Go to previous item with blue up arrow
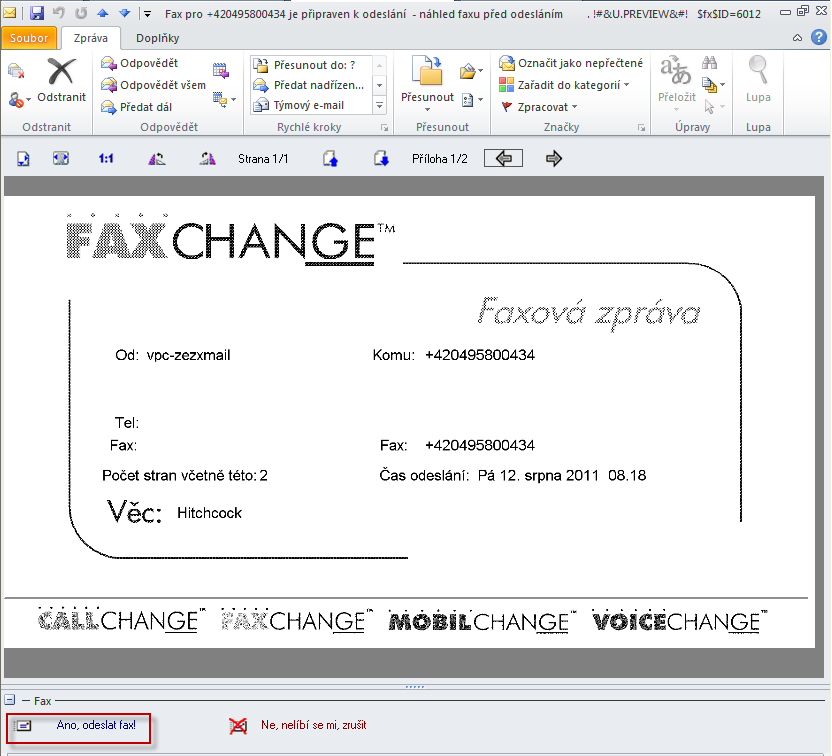This screenshot has width=832, height=756. coord(103,13)
